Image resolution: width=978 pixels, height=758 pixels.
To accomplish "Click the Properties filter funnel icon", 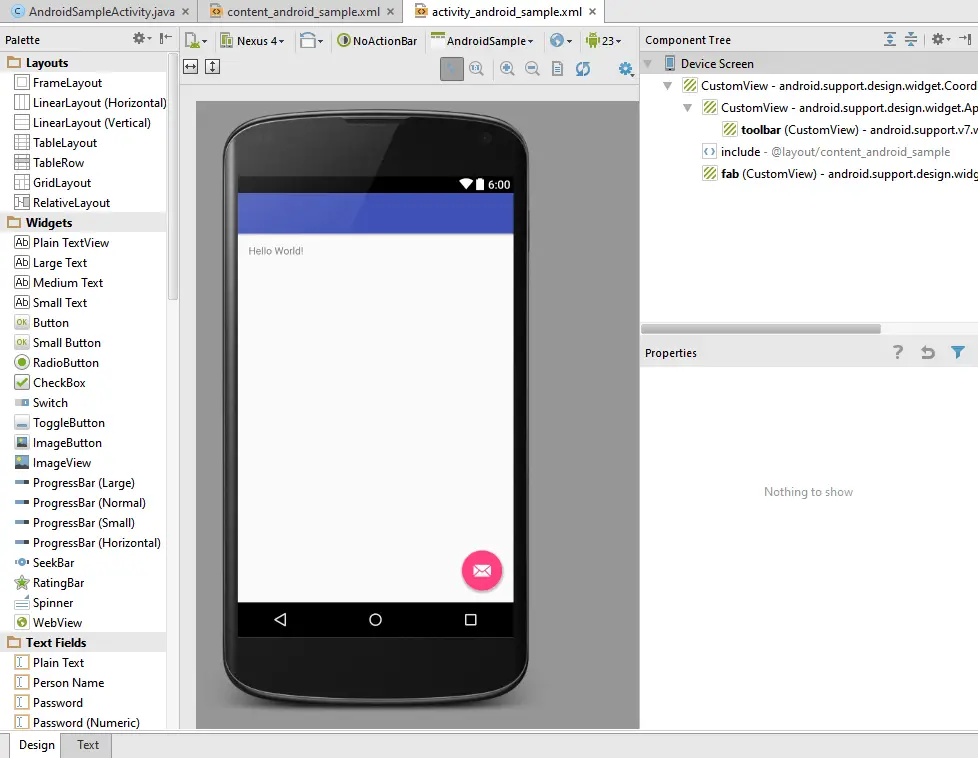I will (957, 352).
